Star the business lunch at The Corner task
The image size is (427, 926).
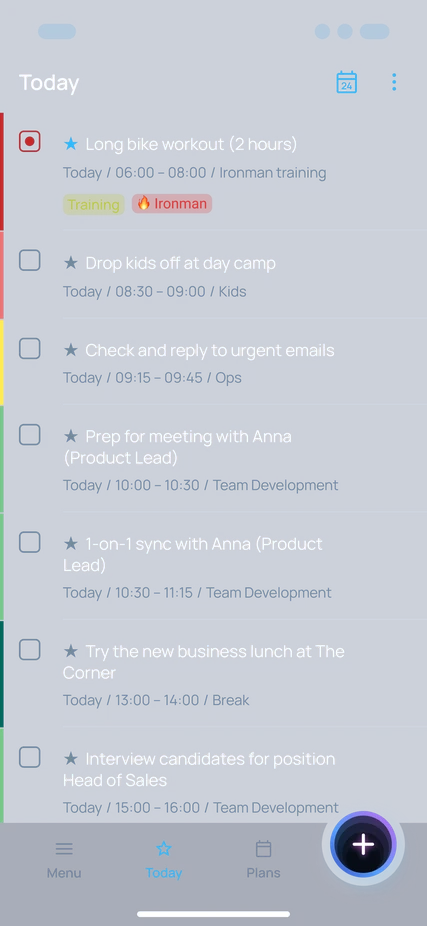tap(71, 651)
